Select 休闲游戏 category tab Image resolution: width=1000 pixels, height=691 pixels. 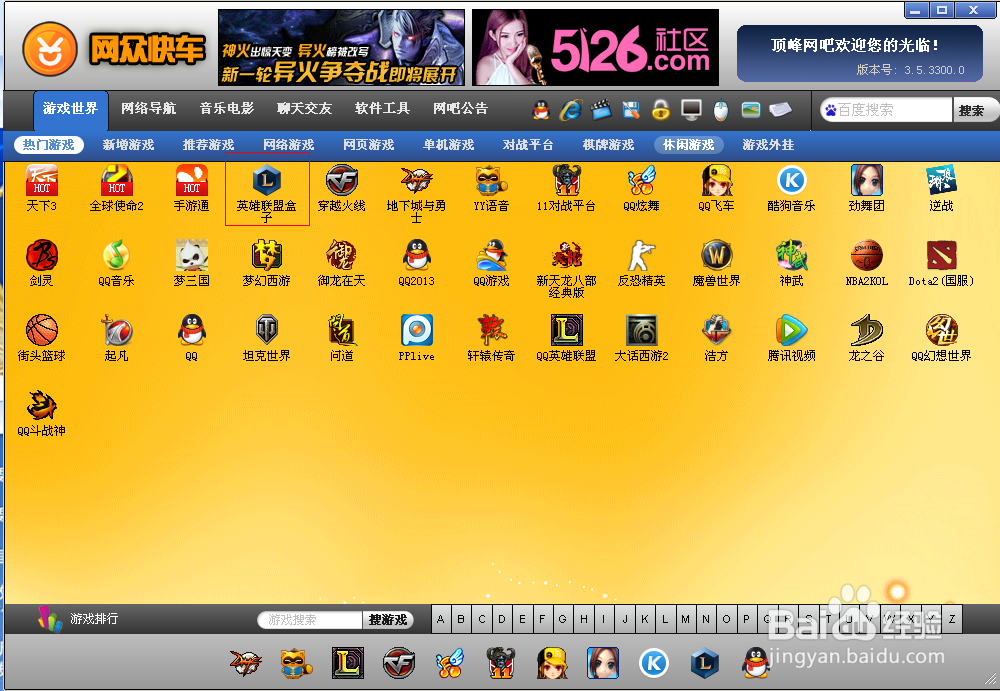click(688, 145)
